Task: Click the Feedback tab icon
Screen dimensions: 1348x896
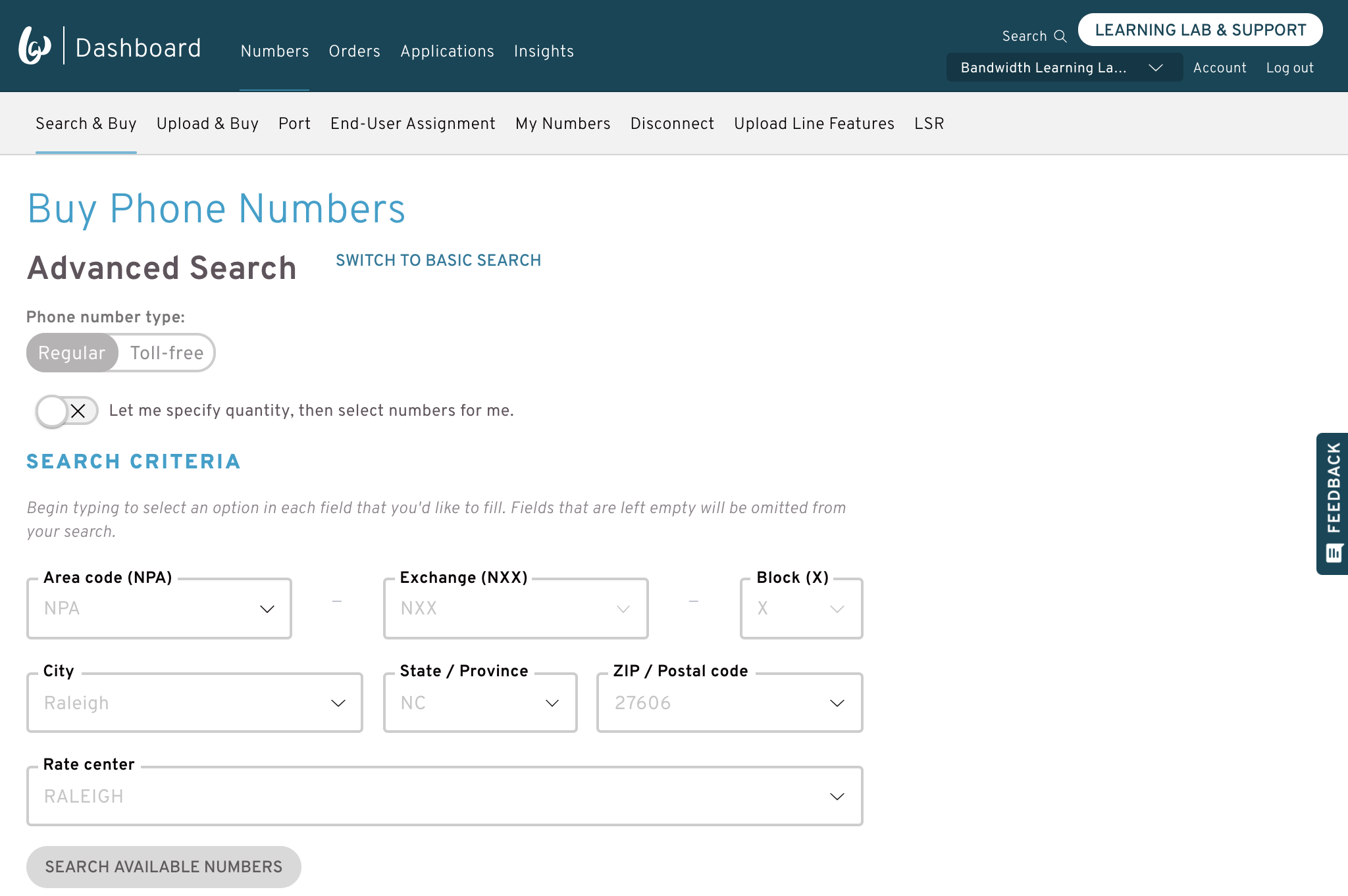Action: (x=1334, y=553)
